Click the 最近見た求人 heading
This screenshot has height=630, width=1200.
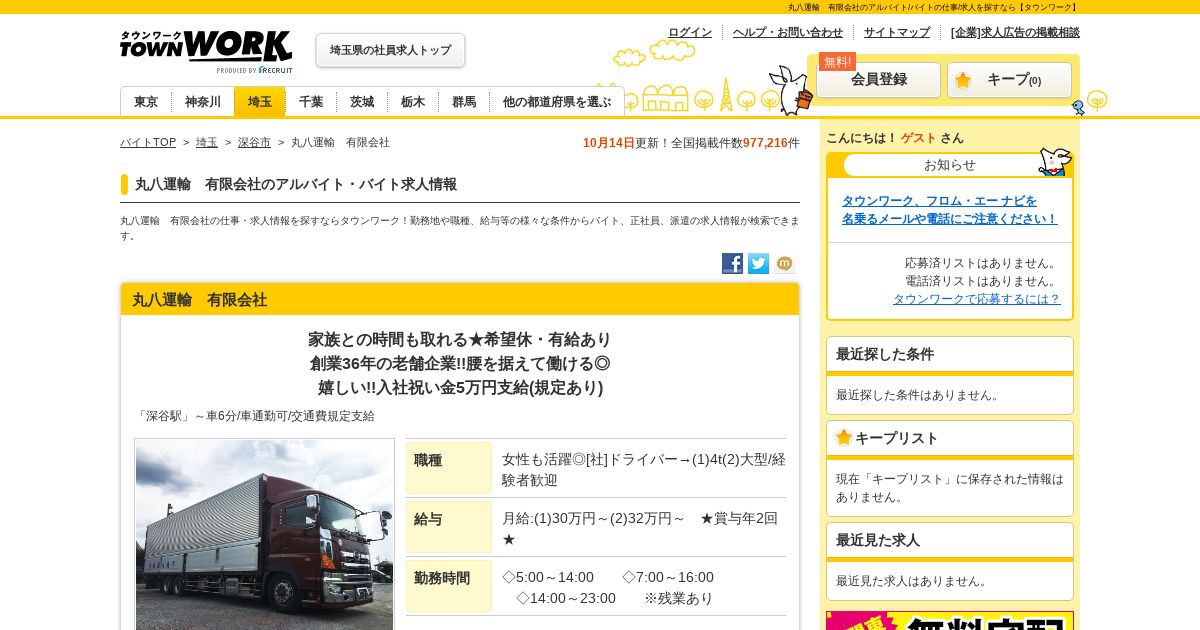[x=950, y=540]
